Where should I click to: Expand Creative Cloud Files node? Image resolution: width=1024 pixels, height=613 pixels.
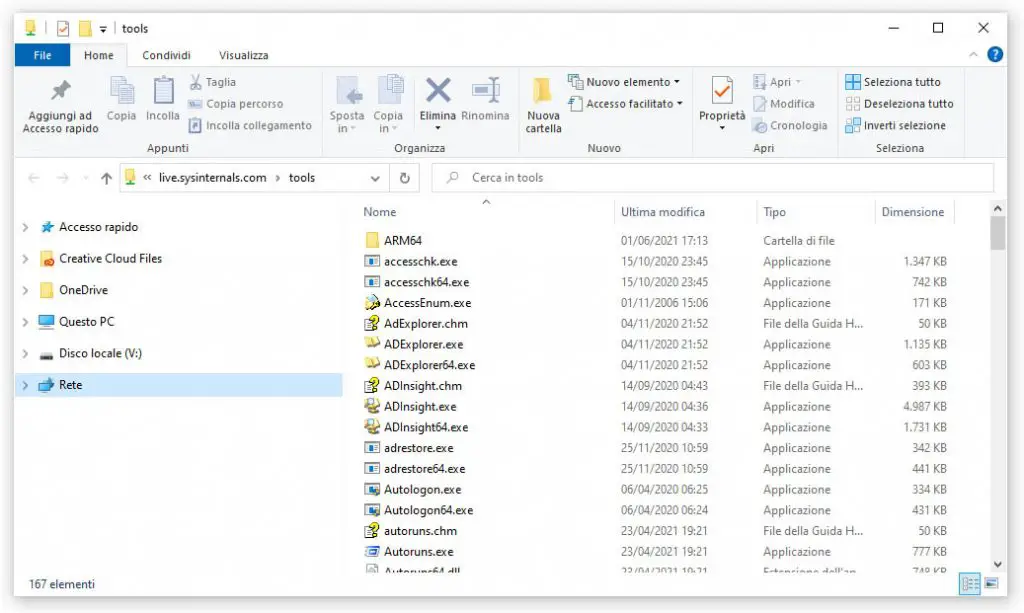click(x=25, y=259)
